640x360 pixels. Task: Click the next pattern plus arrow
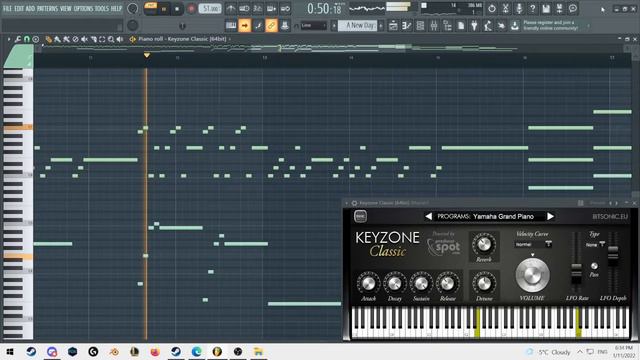[x=381, y=25]
